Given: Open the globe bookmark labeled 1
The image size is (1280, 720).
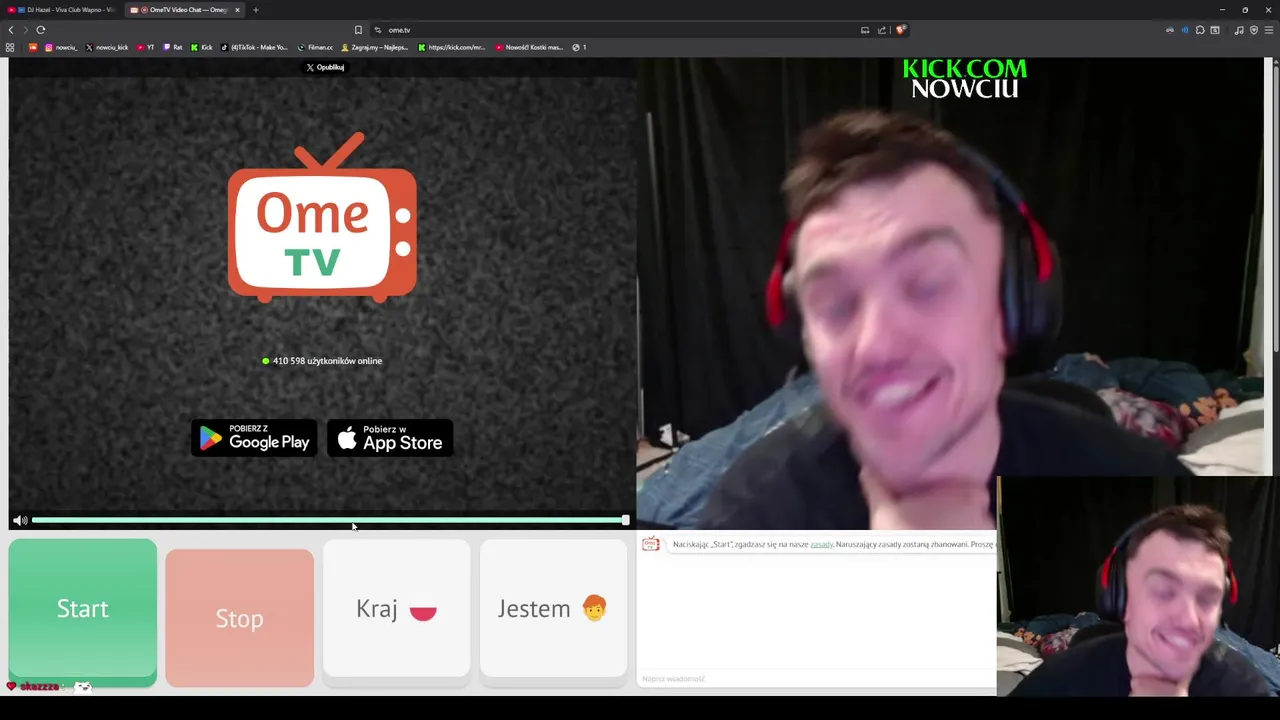Looking at the screenshot, I should click(x=579, y=47).
